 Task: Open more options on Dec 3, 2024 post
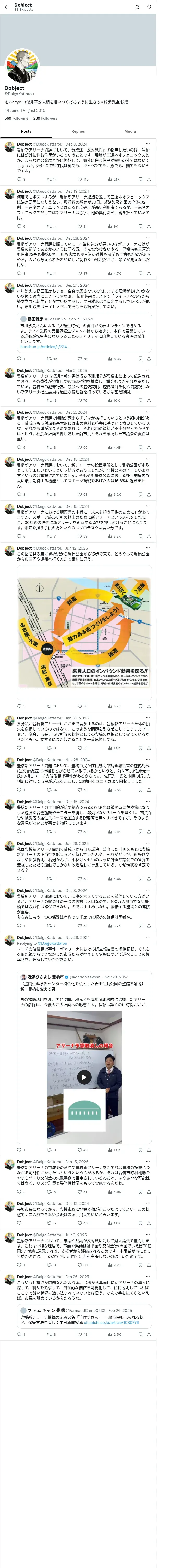[x=148, y=144]
